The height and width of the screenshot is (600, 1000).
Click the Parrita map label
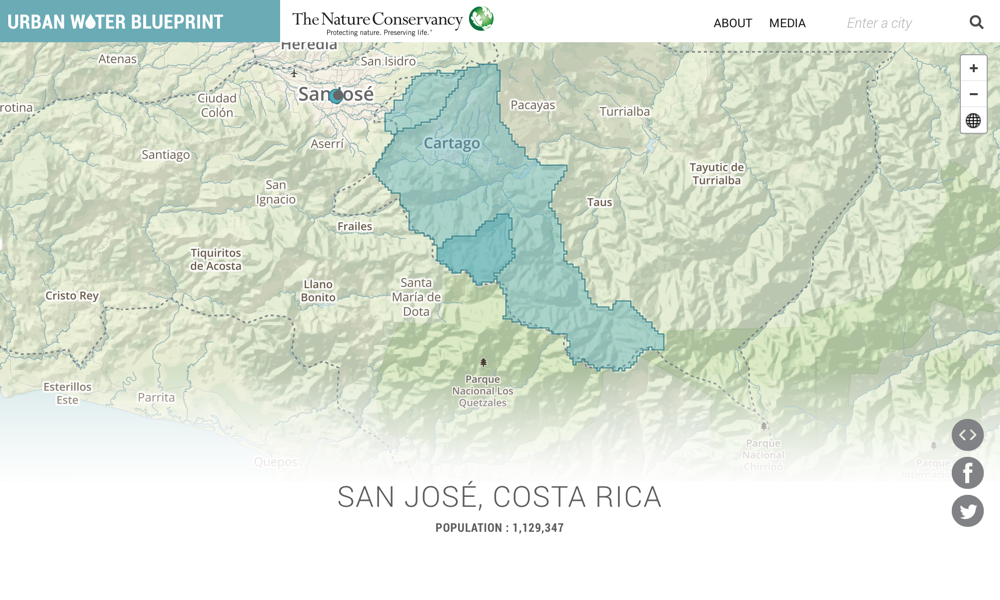click(x=156, y=397)
